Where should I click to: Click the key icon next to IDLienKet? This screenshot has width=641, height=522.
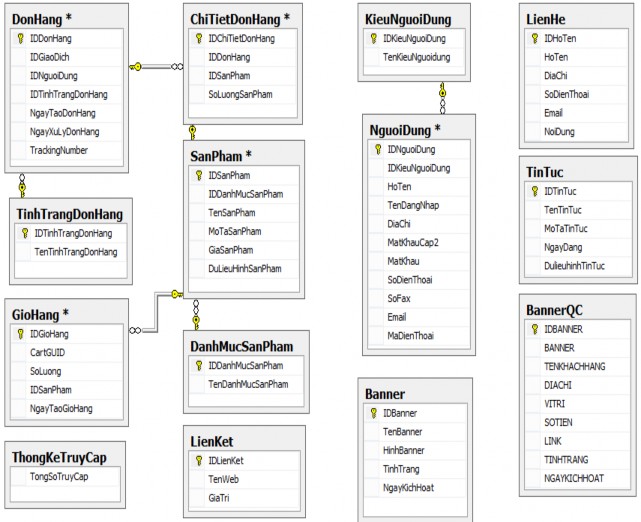(198, 461)
